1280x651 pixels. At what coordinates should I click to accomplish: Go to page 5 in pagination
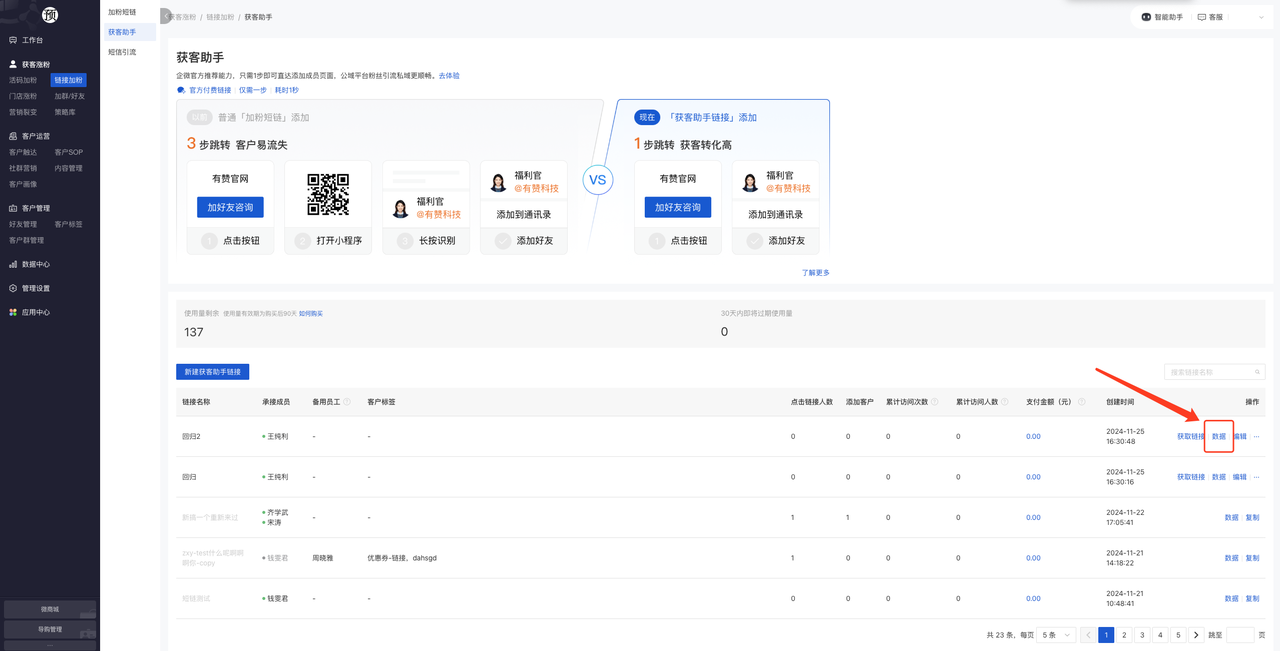point(1178,635)
